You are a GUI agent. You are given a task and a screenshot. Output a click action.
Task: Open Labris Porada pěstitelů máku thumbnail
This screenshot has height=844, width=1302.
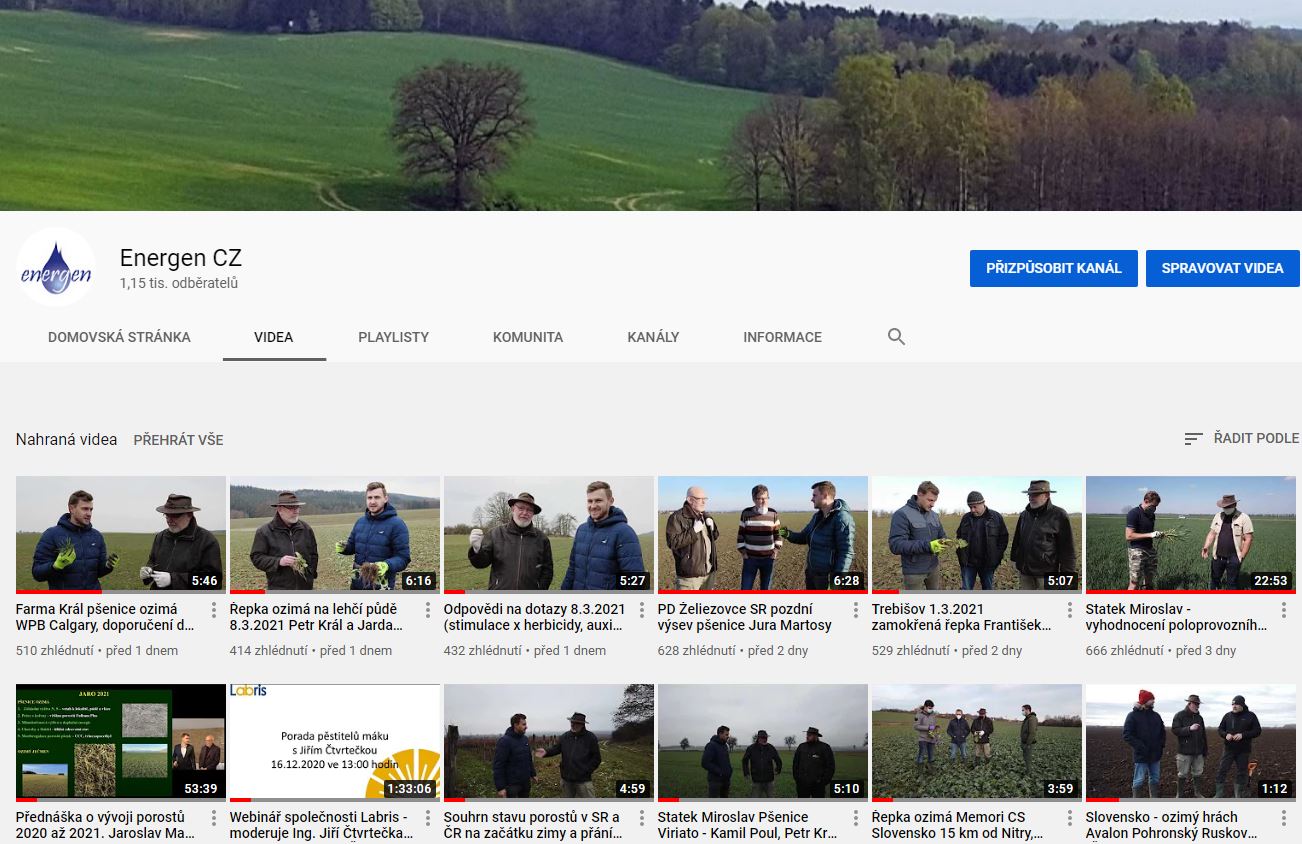335,743
